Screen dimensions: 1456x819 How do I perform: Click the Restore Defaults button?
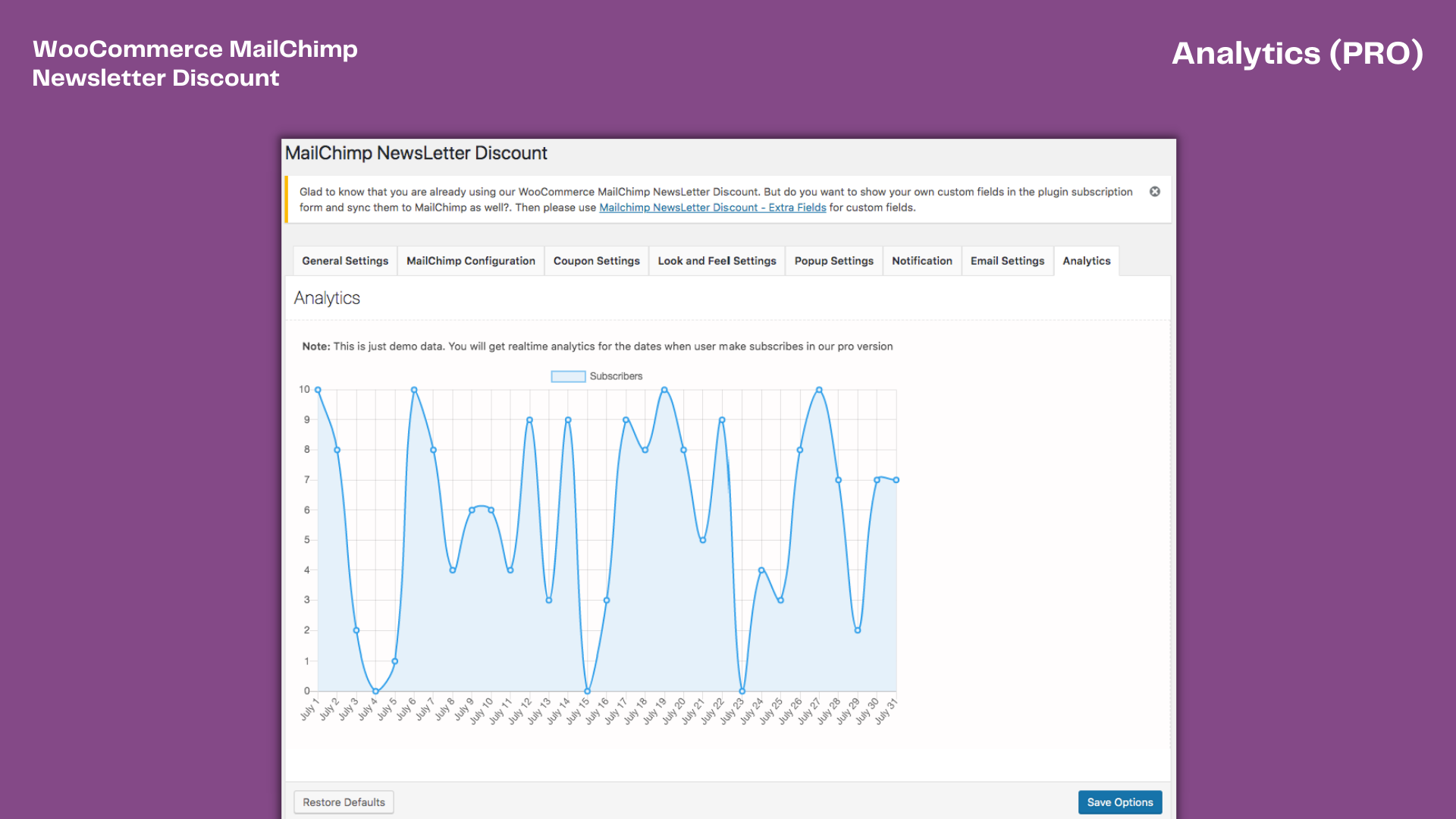344,802
